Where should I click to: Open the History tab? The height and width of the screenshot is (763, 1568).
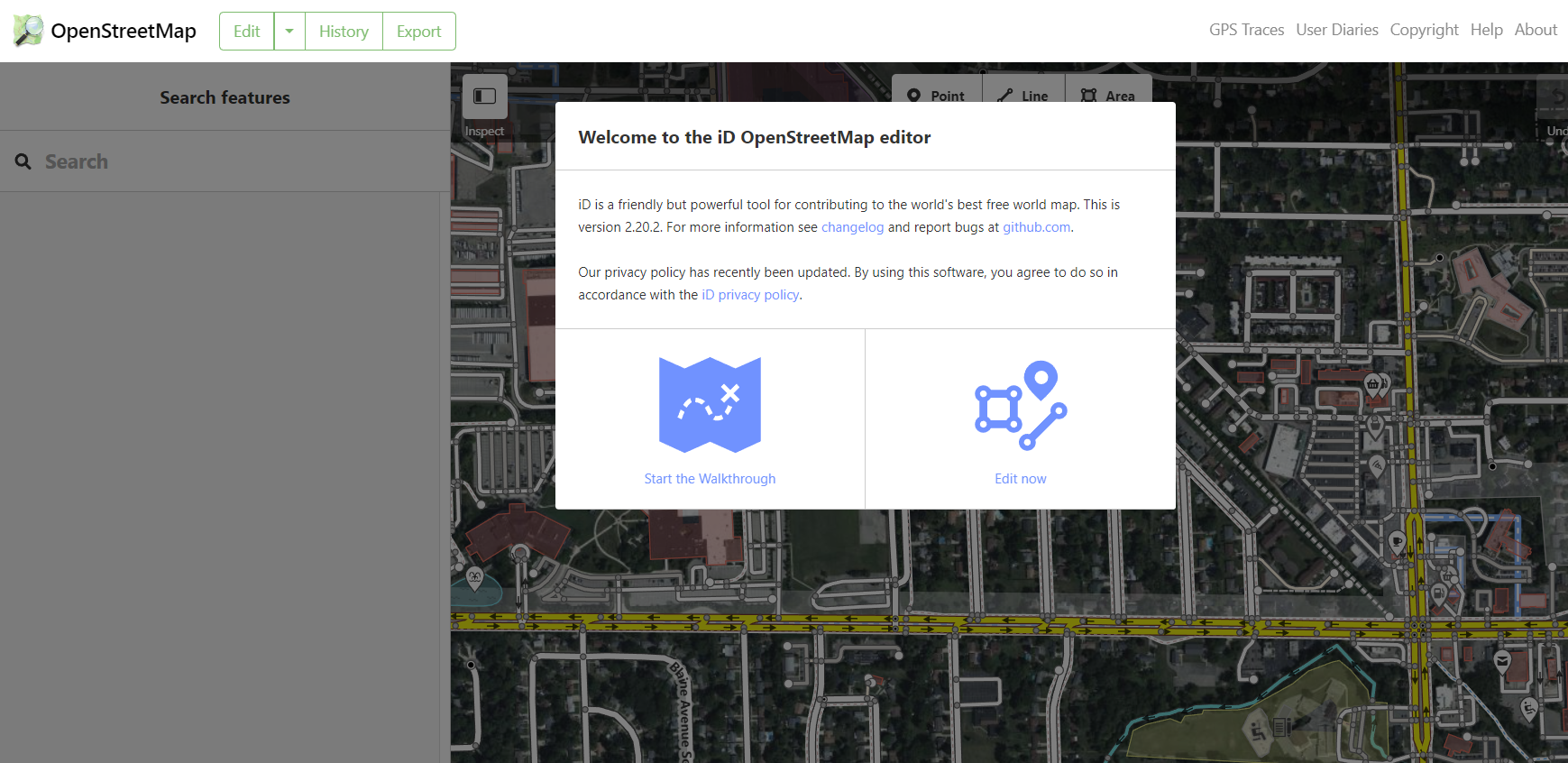tap(344, 32)
